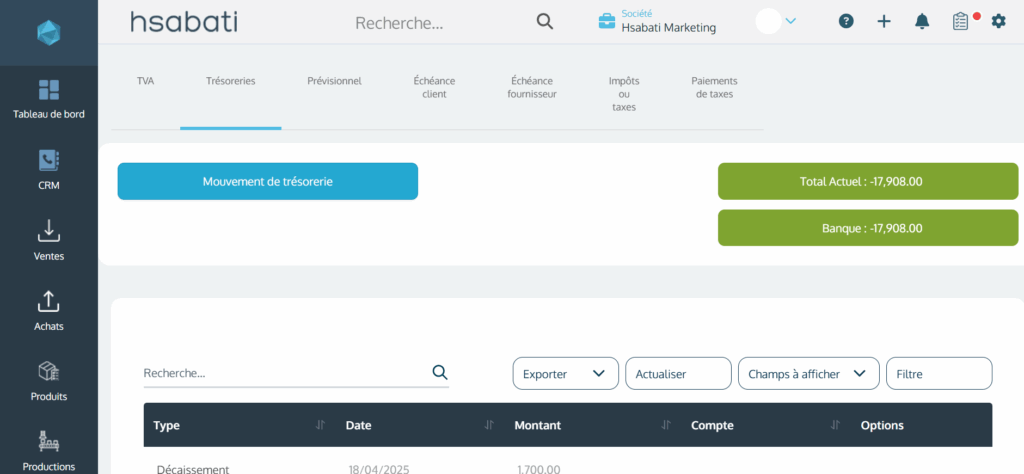Click the plus add icon
Viewport: 1024px width, 474px height.
[x=884, y=21]
